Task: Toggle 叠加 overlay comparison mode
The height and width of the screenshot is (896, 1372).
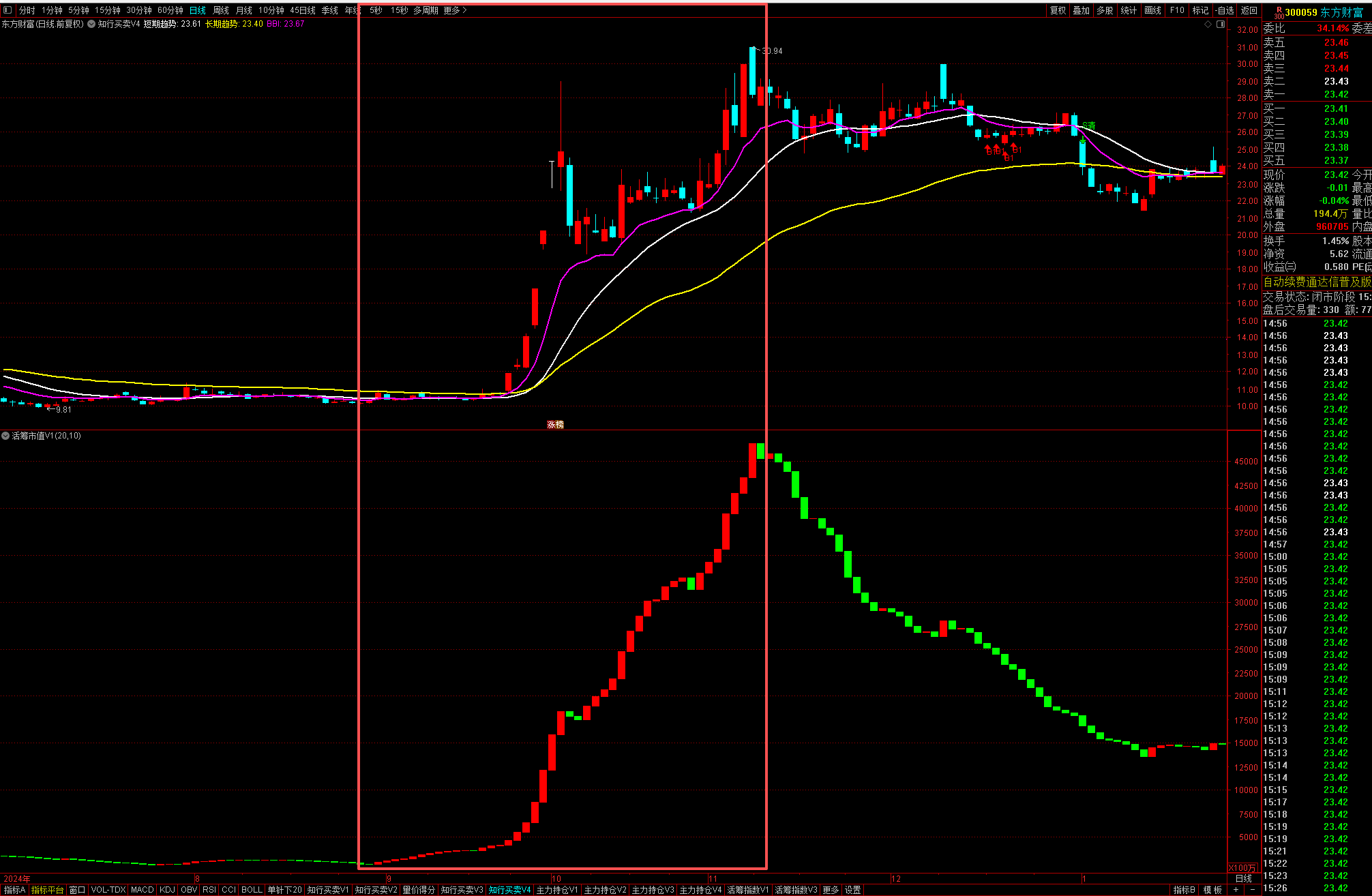Action: click(x=1081, y=10)
